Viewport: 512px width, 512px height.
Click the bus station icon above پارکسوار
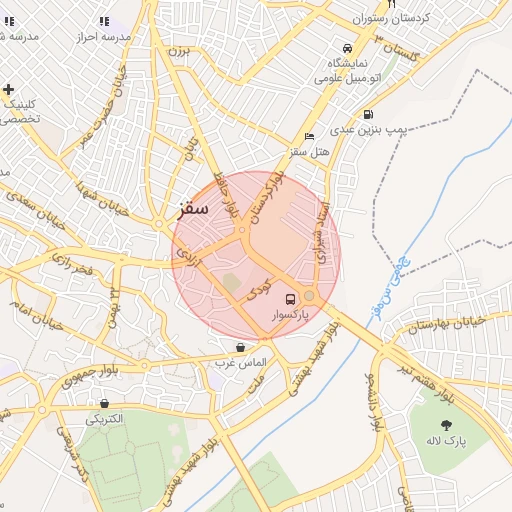[x=290, y=299]
